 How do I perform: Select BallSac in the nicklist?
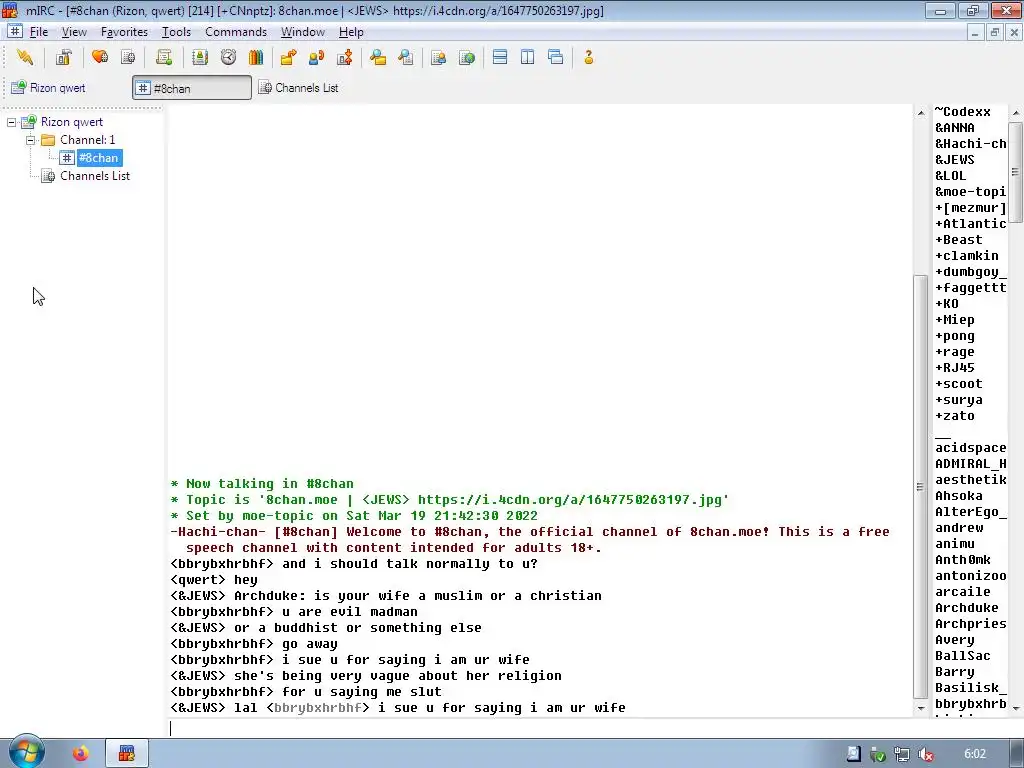coord(963,656)
